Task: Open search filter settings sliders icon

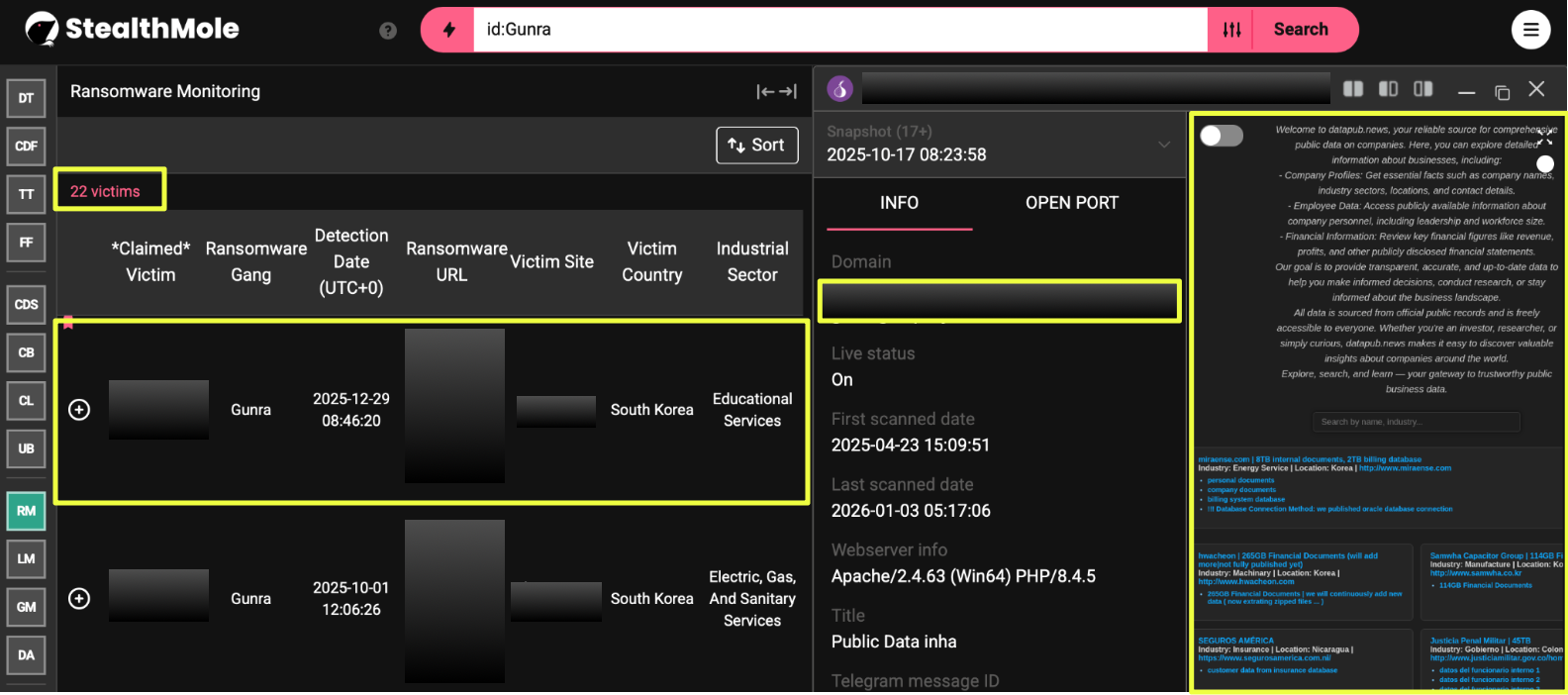Action: [1231, 30]
